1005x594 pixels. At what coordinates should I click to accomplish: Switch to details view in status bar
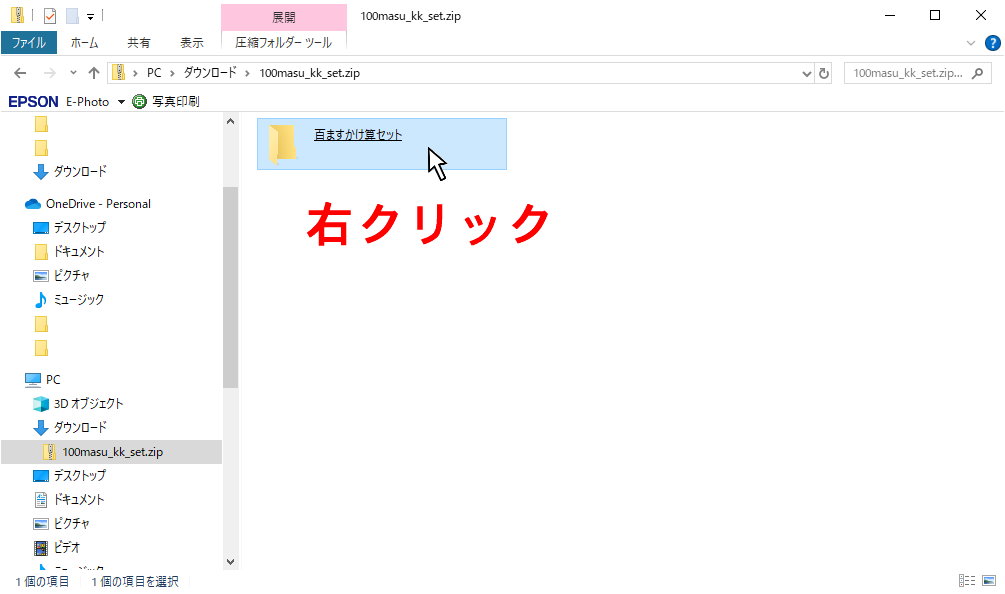(967, 581)
